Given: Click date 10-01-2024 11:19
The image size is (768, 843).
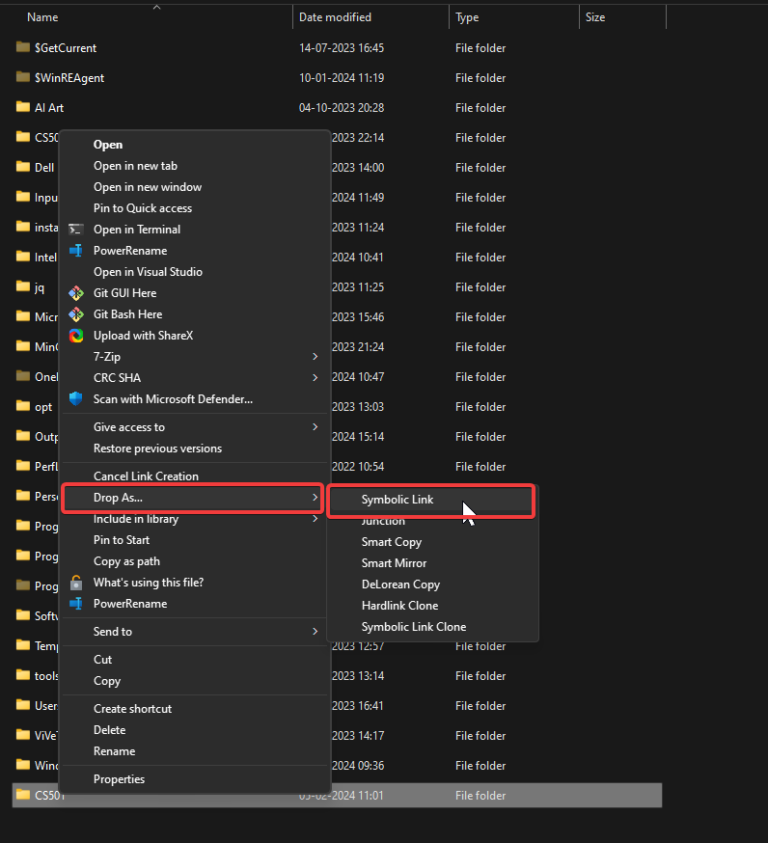Looking at the screenshot, I should click(x=342, y=78).
